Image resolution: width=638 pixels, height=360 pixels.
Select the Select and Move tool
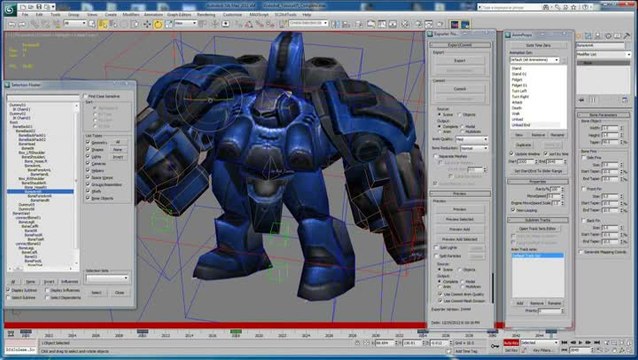tap(147, 24)
